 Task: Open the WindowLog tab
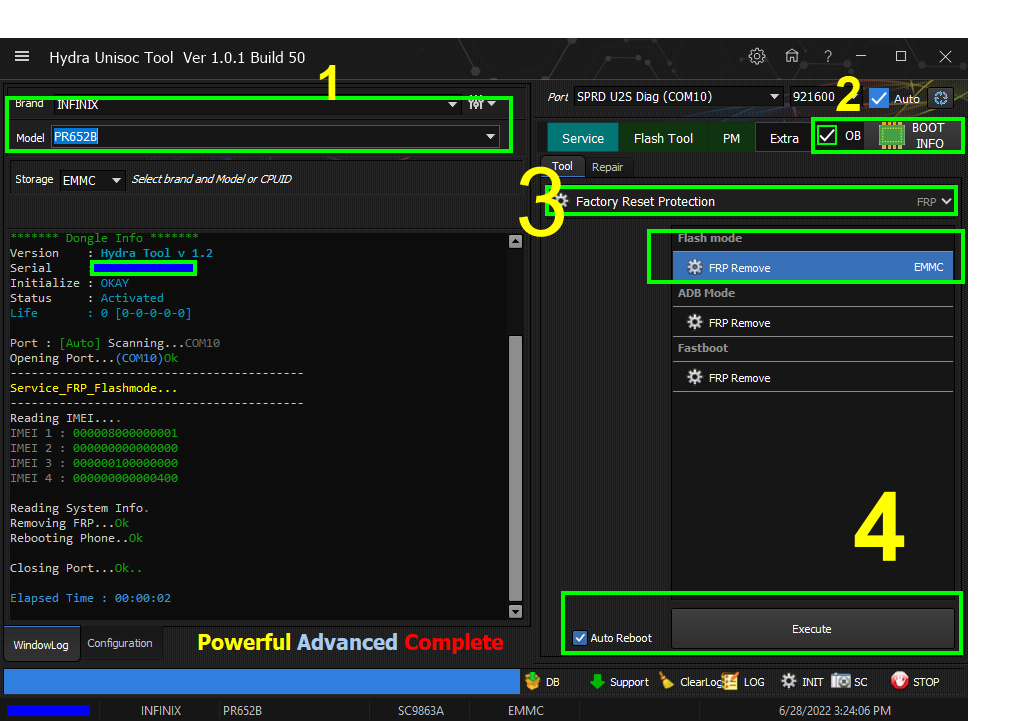click(x=41, y=644)
